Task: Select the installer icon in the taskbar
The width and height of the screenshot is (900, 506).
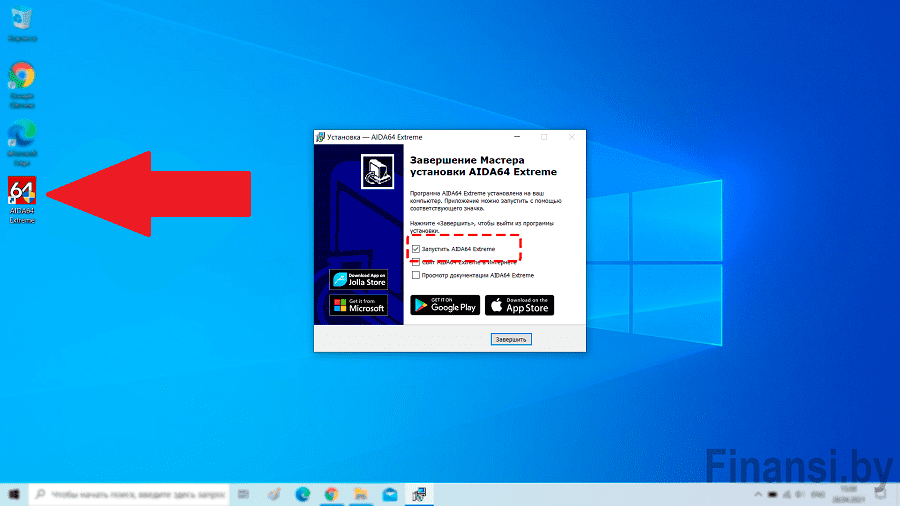Action: click(x=419, y=495)
